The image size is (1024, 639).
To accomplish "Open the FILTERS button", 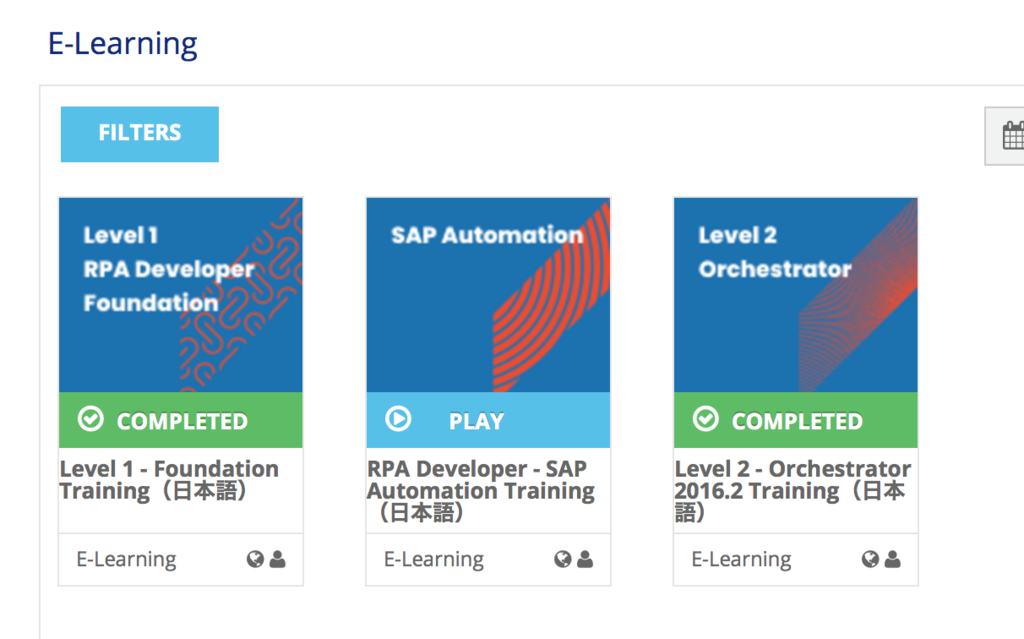I will tap(140, 134).
